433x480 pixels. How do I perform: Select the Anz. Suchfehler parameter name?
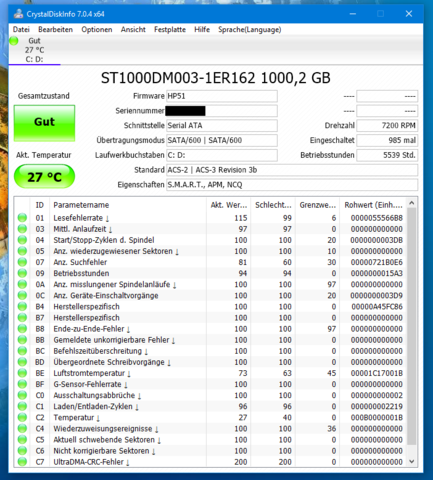pos(80,262)
